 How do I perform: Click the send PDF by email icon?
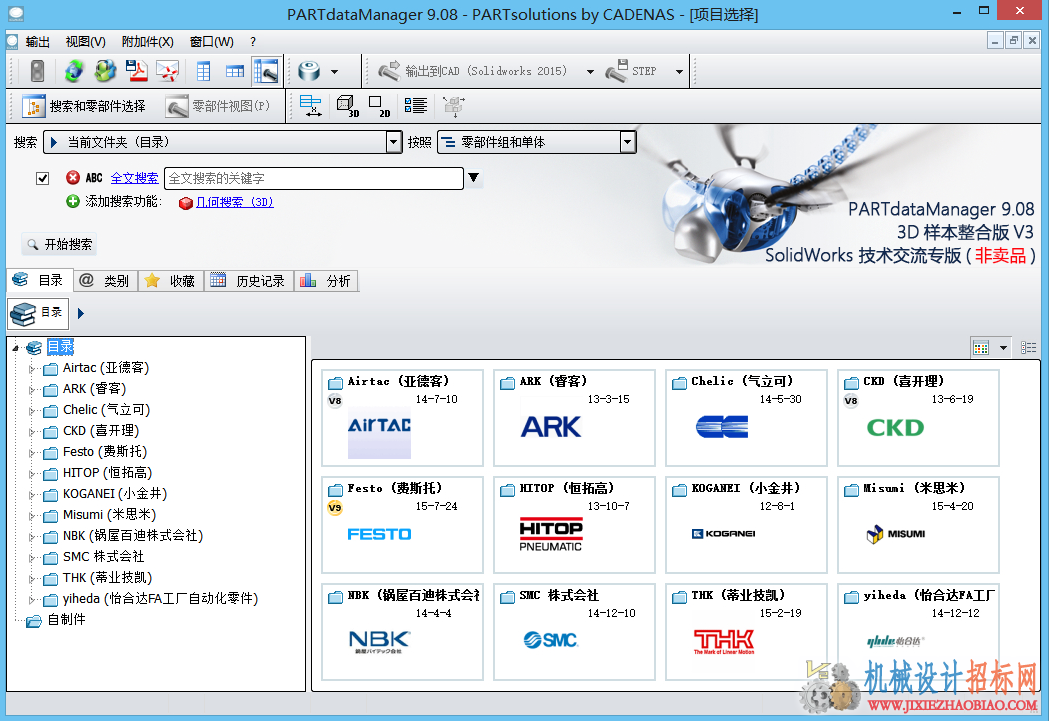point(167,71)
